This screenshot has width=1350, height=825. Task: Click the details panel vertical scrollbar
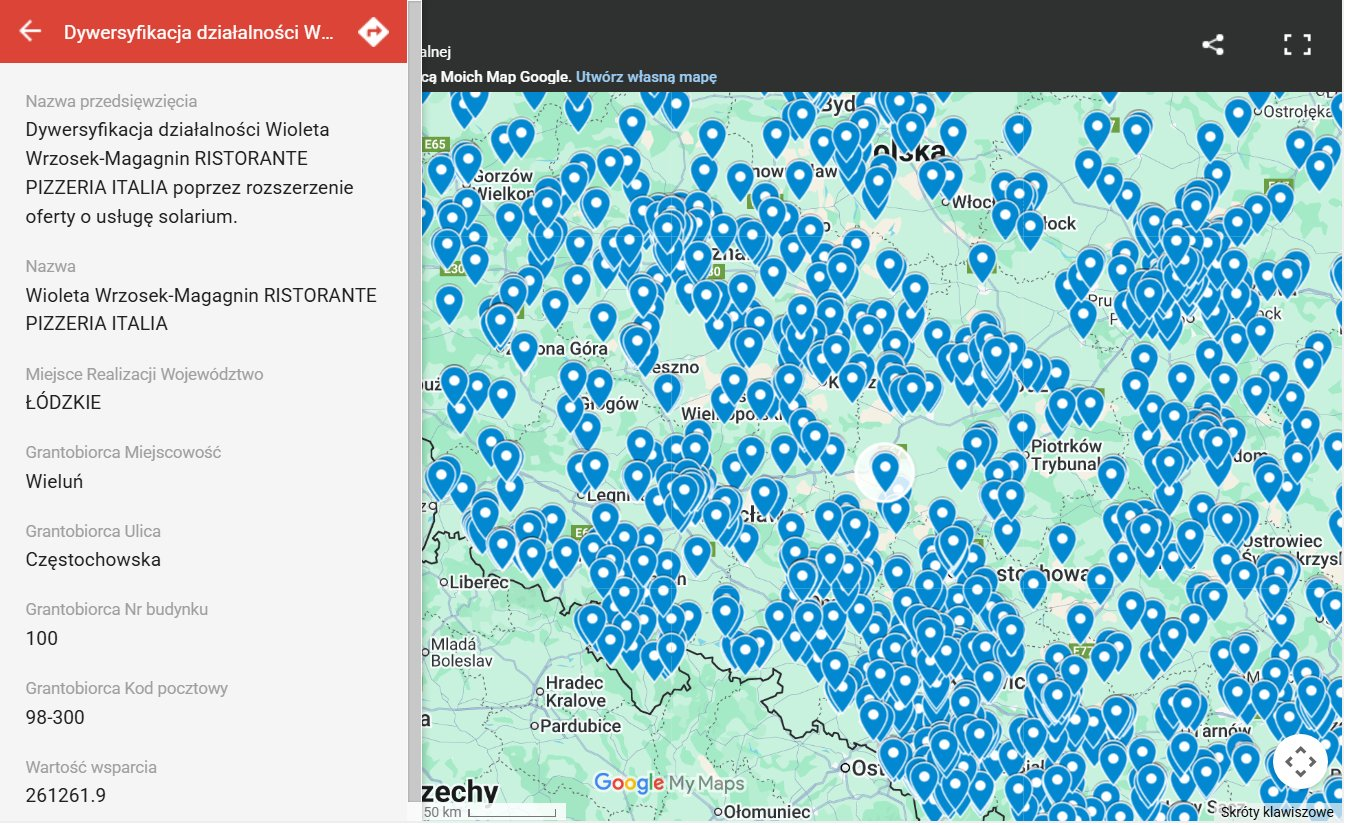[414, 400]
